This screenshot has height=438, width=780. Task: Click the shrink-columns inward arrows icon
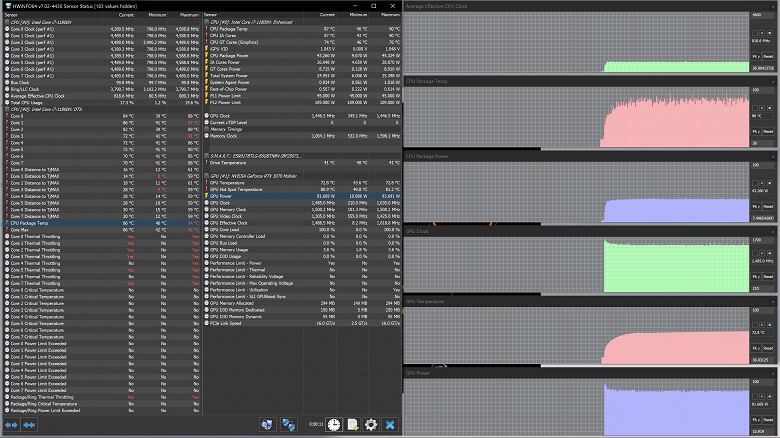pyautogui.click(x=29, y=425)
